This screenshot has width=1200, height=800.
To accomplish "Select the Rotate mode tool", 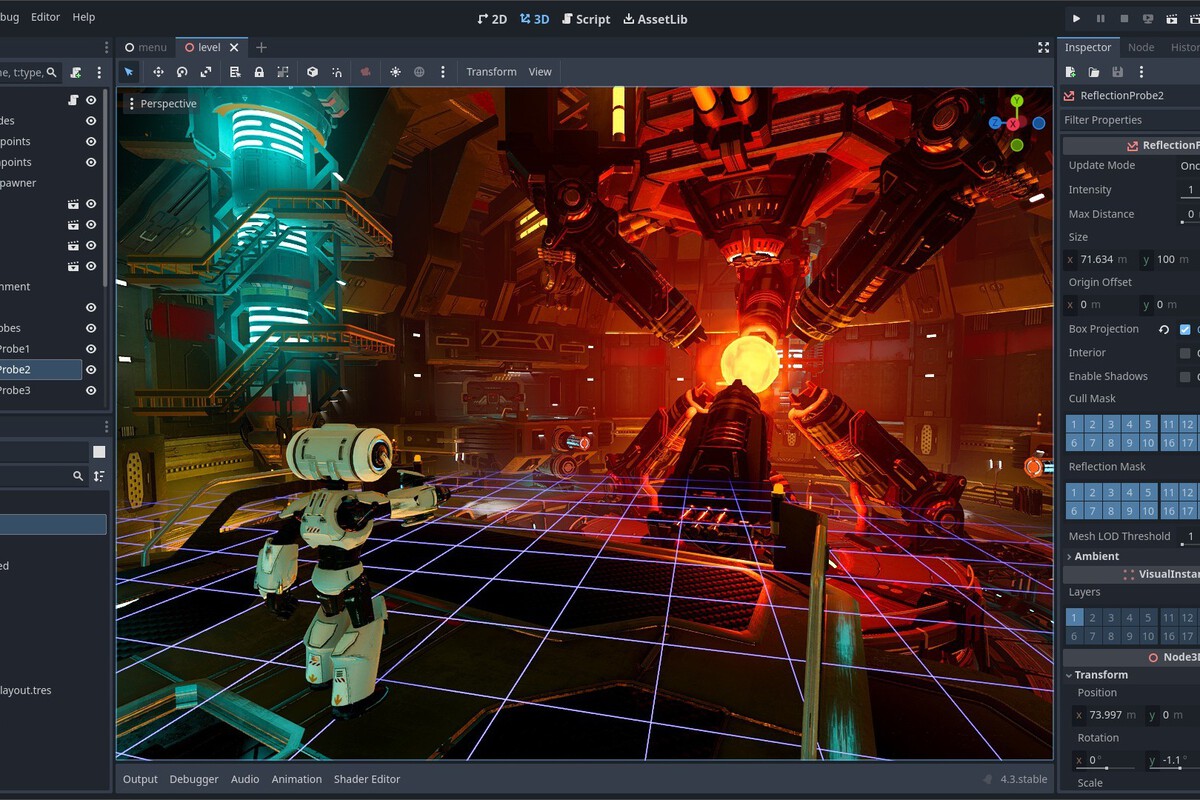I will coord(182,72).
